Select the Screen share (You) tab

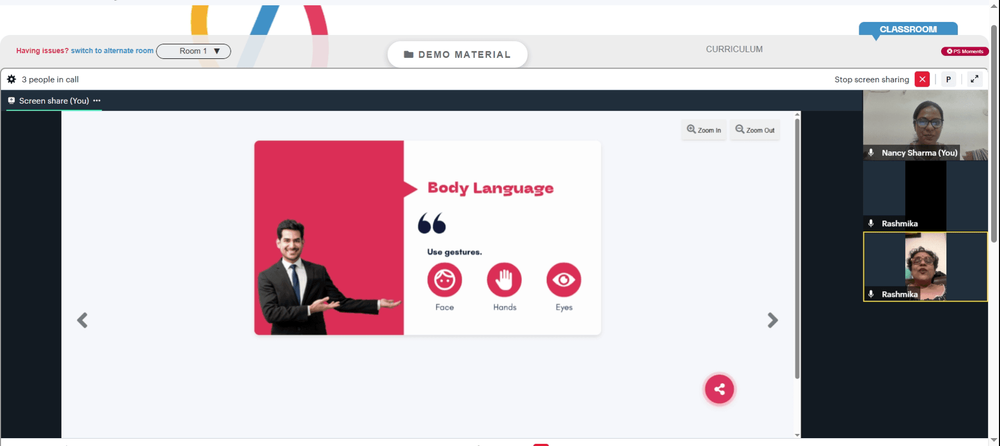pos(54,101)
